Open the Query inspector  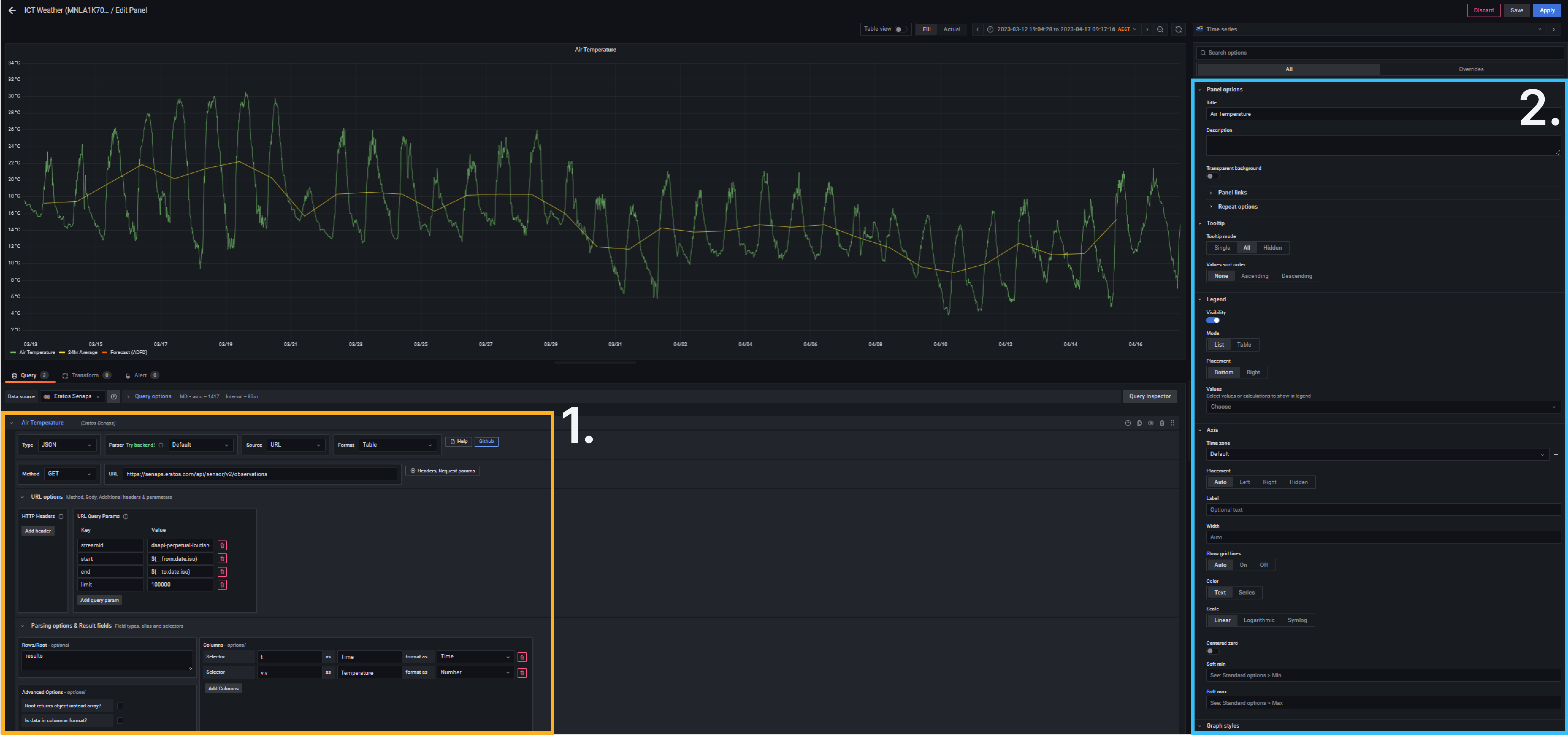tap(1149, 396)
